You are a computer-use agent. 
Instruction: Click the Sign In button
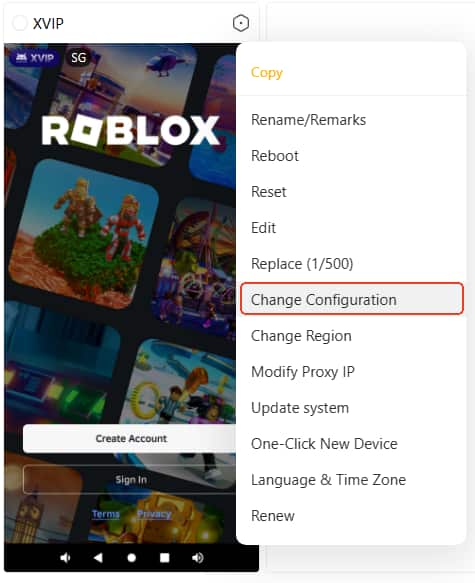tap(131, 480)
